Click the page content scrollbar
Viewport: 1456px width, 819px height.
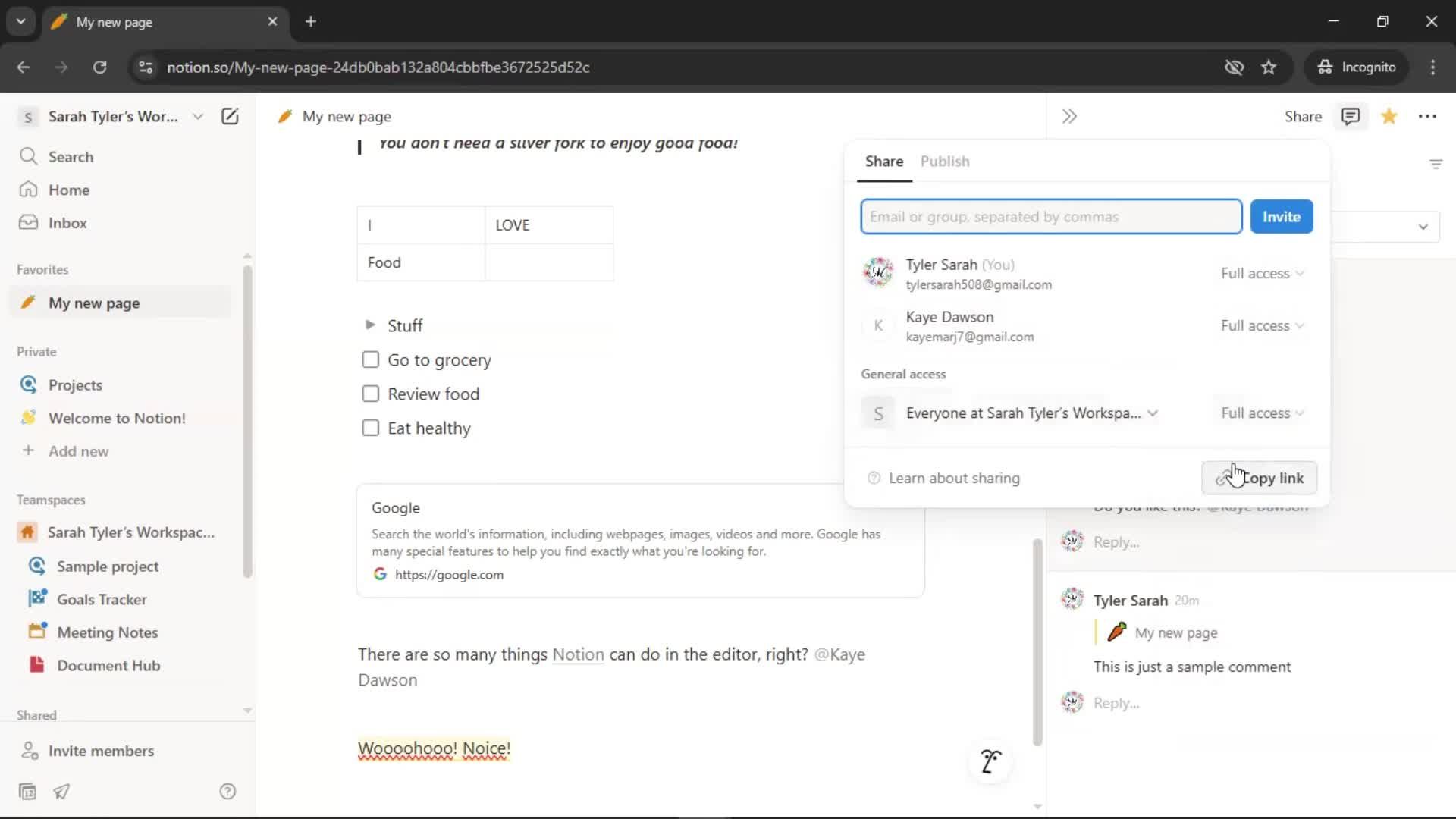[1037, 642]
